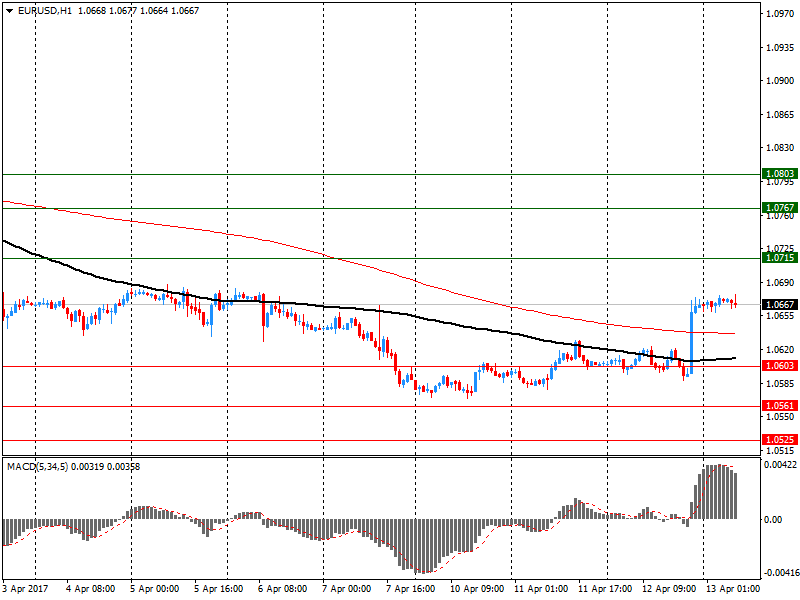Image resolution: width=800 pixels, height=600 pixels.
Task: Select the red 1.0525 support level label
Action: (780, 439)
